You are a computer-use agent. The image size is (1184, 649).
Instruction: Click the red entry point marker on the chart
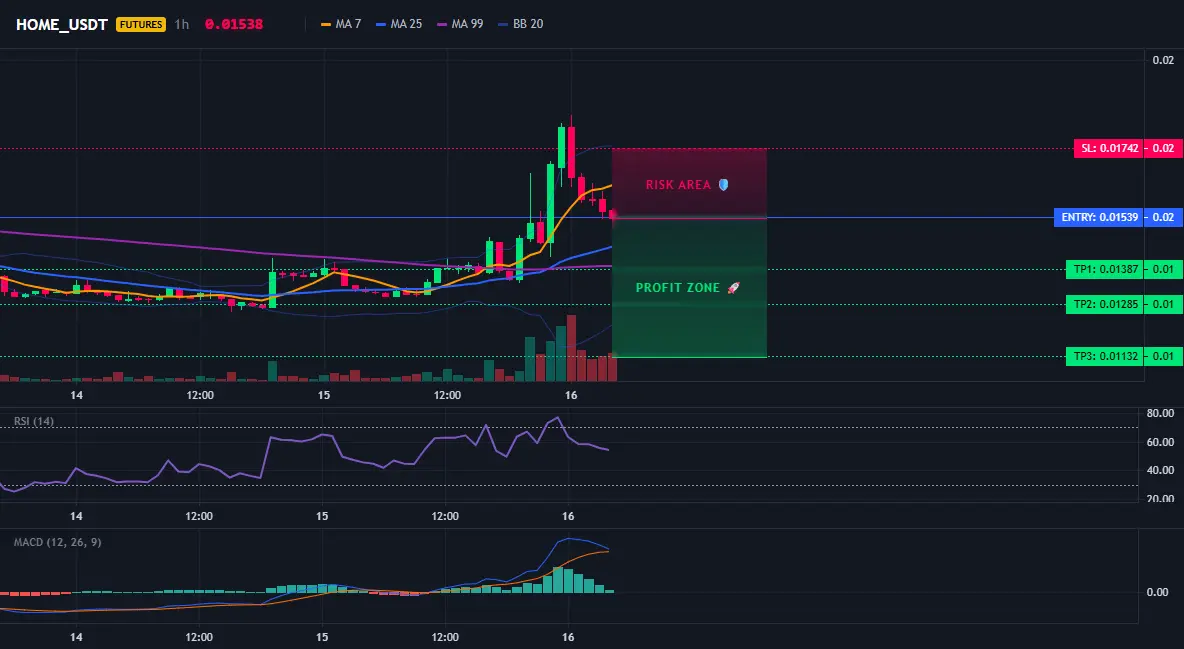point(612,216)
